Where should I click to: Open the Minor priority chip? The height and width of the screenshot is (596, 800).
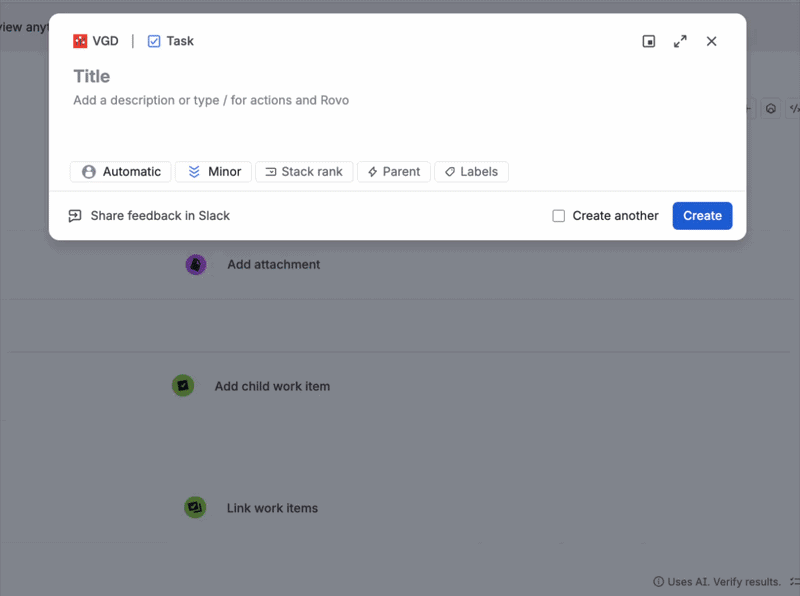coord(213,171)
